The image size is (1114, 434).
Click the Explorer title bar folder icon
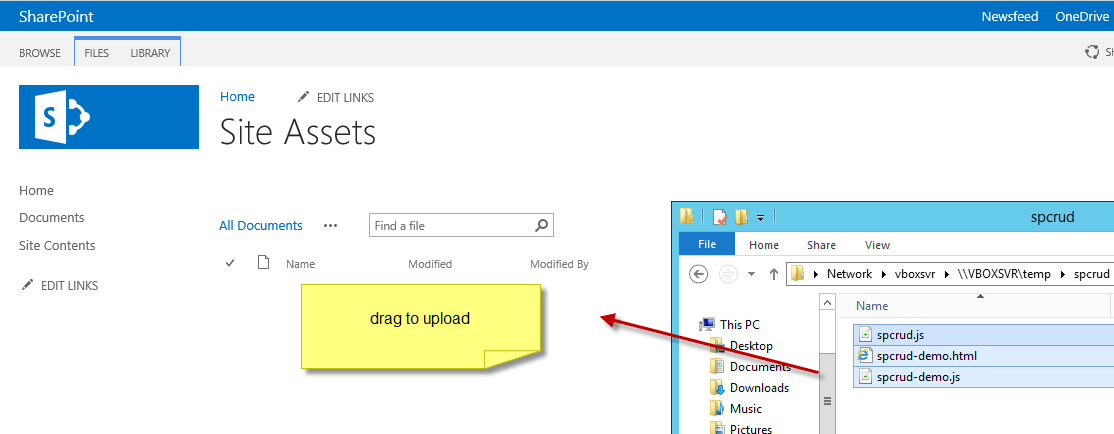pyautogui.click(x=686, y=216)
